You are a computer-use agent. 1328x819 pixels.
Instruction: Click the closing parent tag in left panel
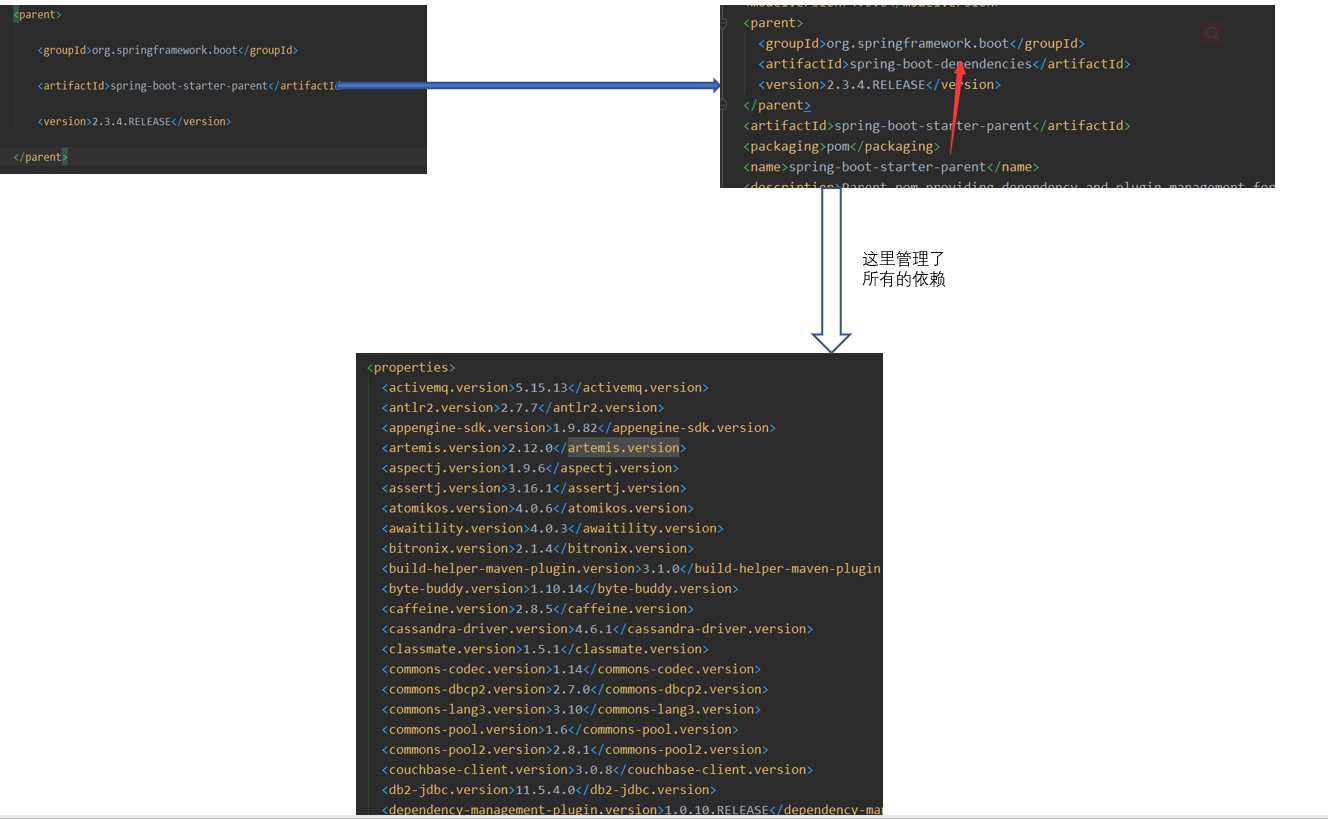click(x=40, y=157)
